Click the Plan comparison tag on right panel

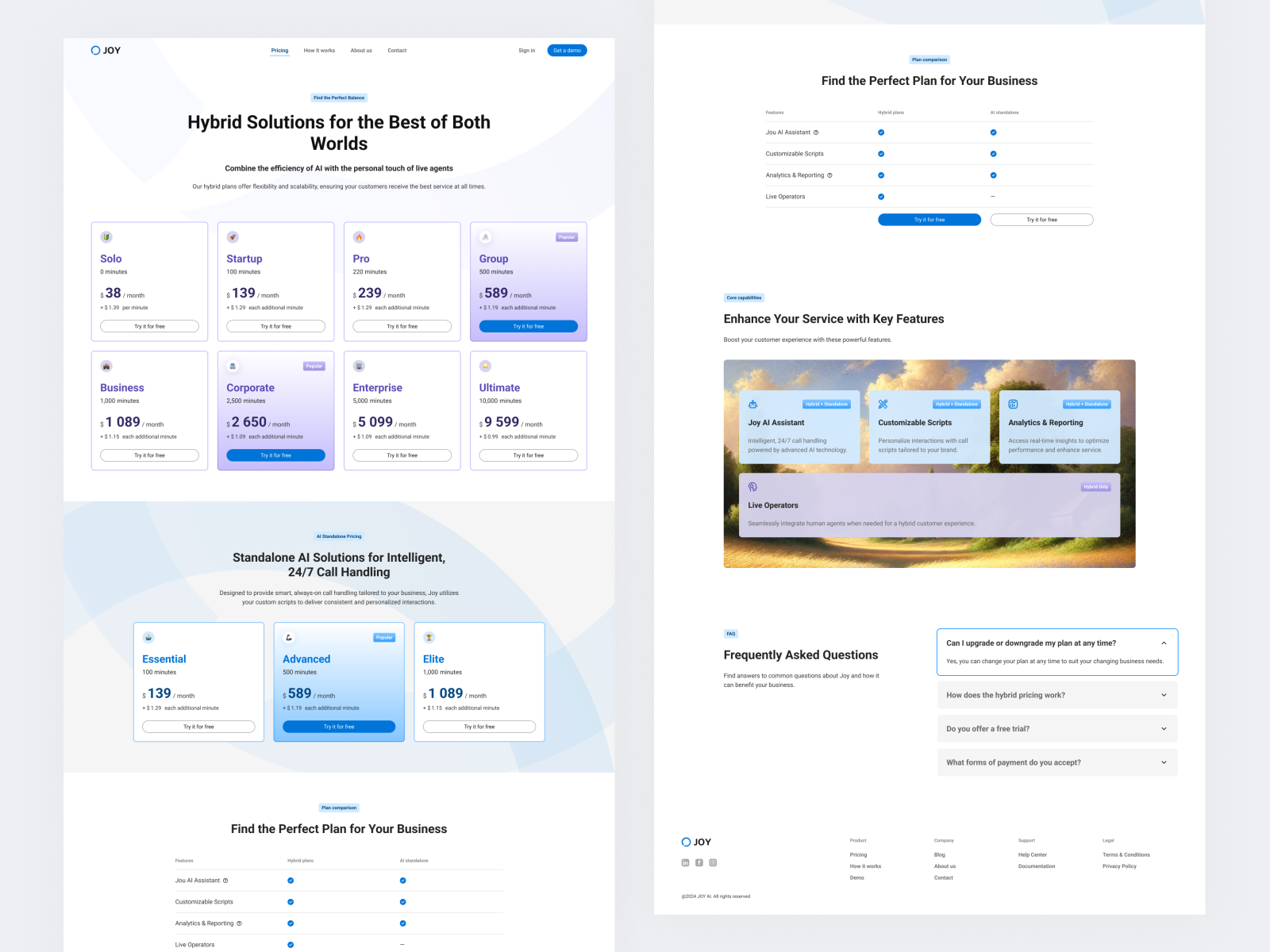coord(929,59)
